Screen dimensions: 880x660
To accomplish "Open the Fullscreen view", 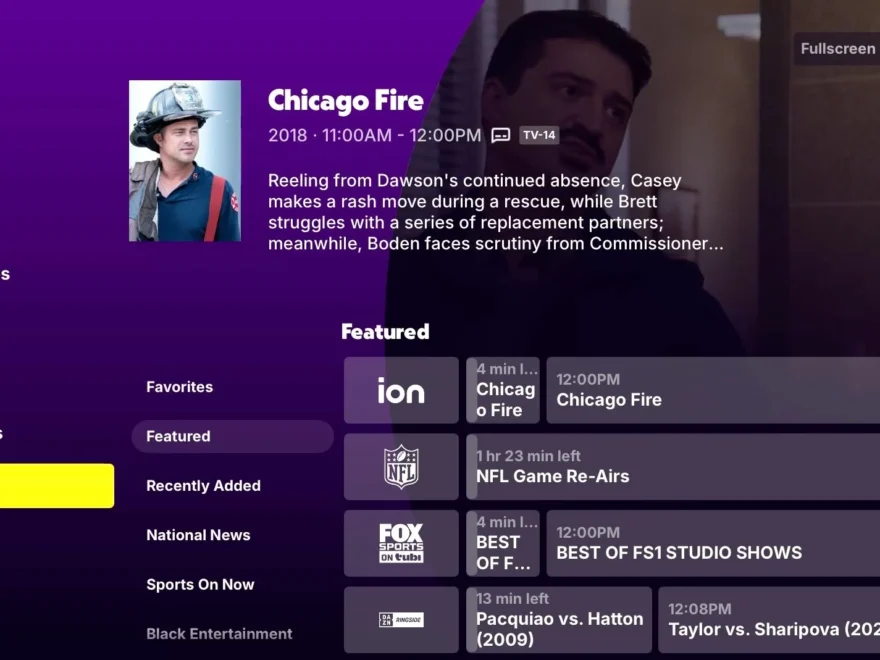I will pyautogui.click(x=837, y=49).
